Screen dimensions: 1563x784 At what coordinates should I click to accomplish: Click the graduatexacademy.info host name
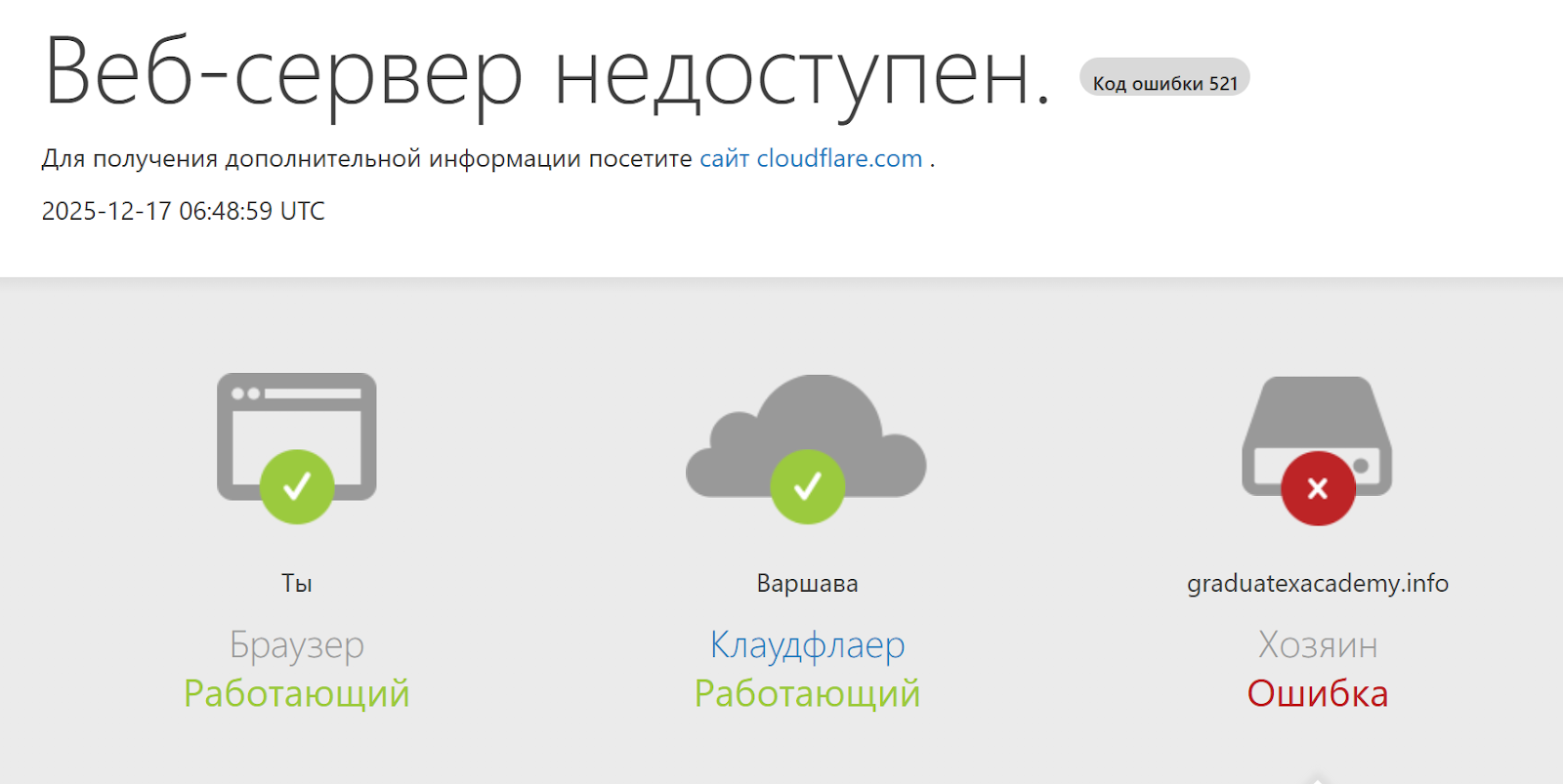(1317, 583)
